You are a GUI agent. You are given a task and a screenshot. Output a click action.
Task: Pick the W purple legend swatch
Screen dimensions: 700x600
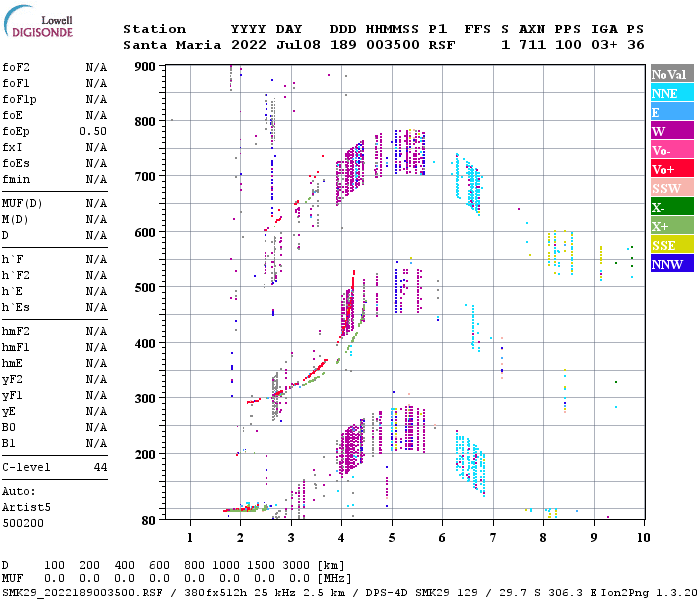pos(672,131)
